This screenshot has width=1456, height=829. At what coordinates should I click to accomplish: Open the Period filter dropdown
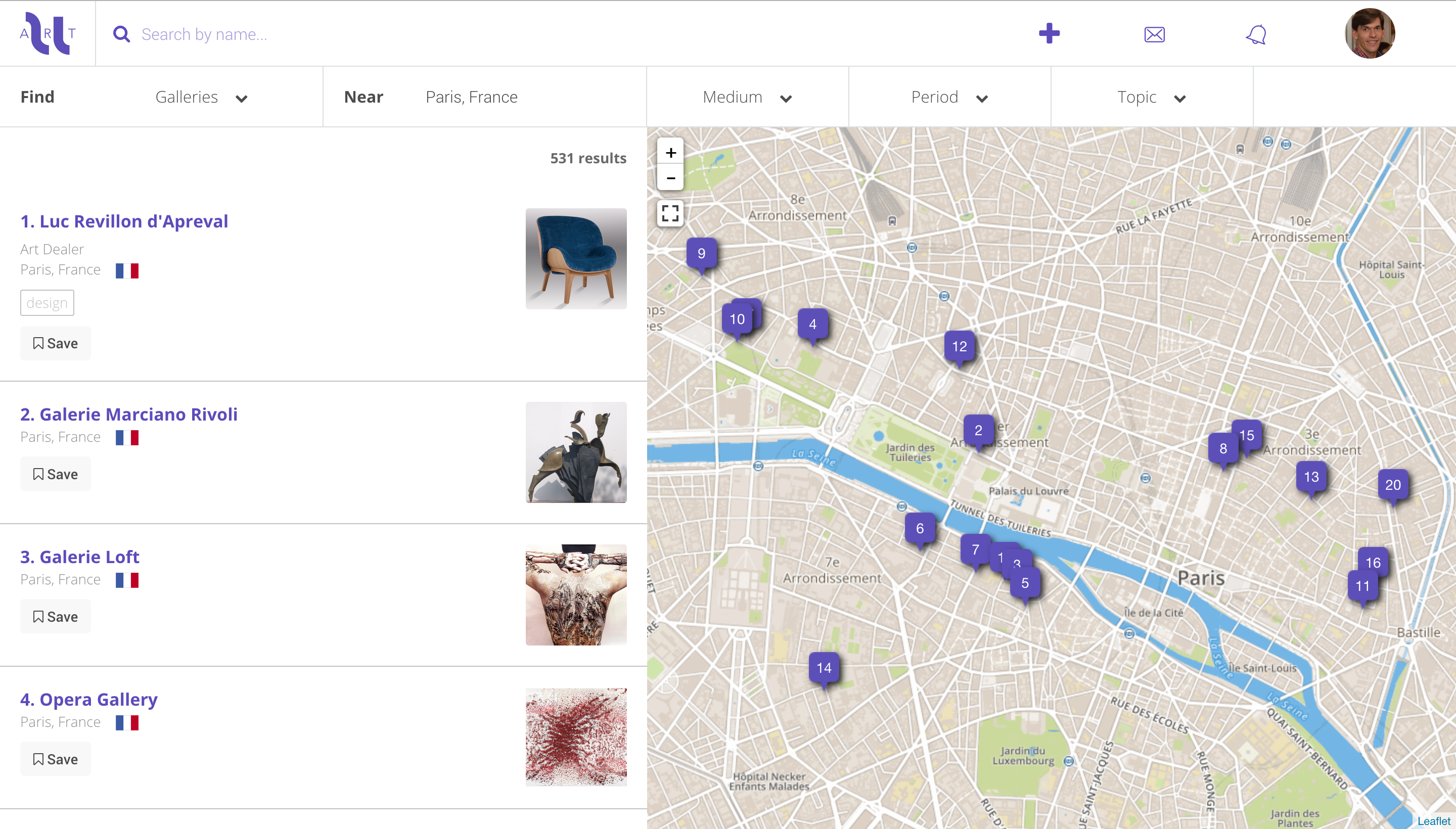point(949,98)
